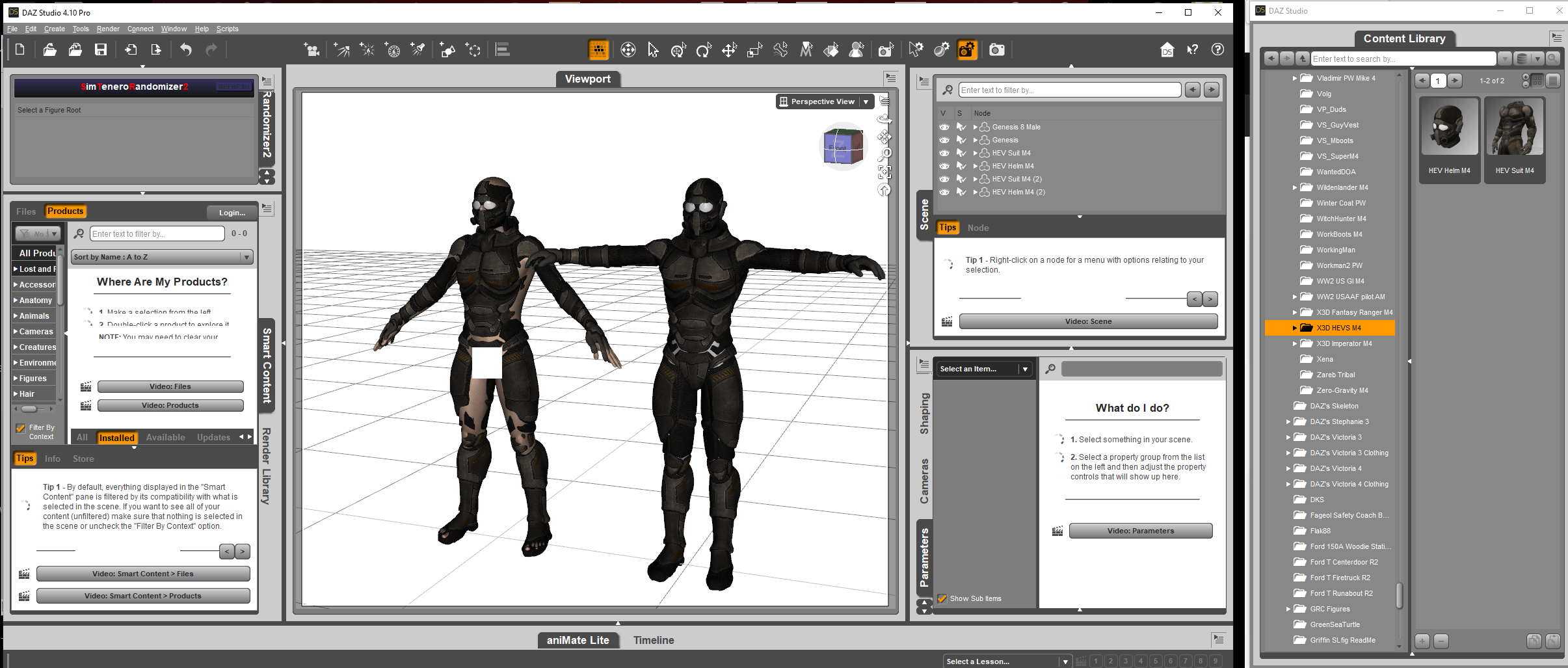Screen dimensions: 1568x668
Task: Click the Create New Camera icon
Action: click(x=312, y=50)
